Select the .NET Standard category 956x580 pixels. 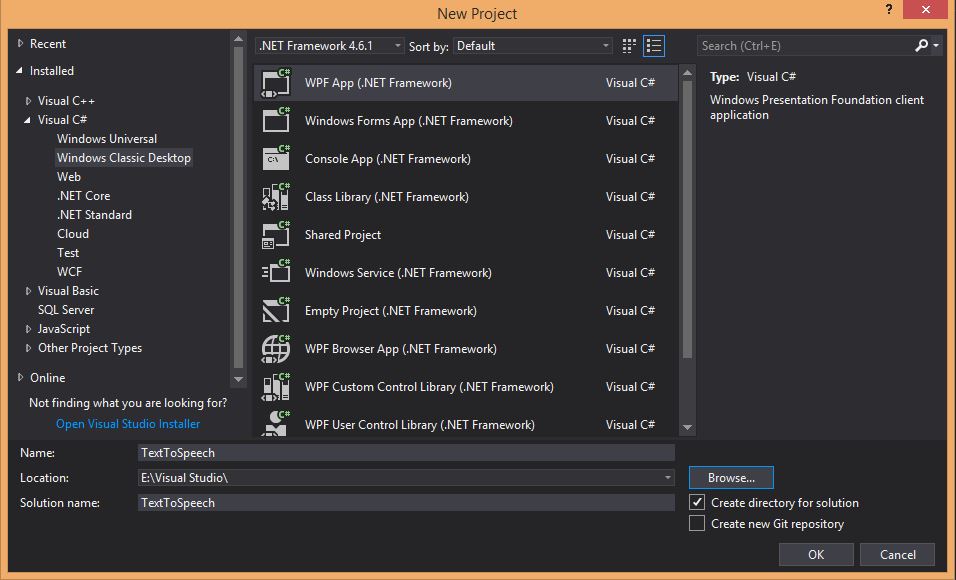[x=95, y=215]
